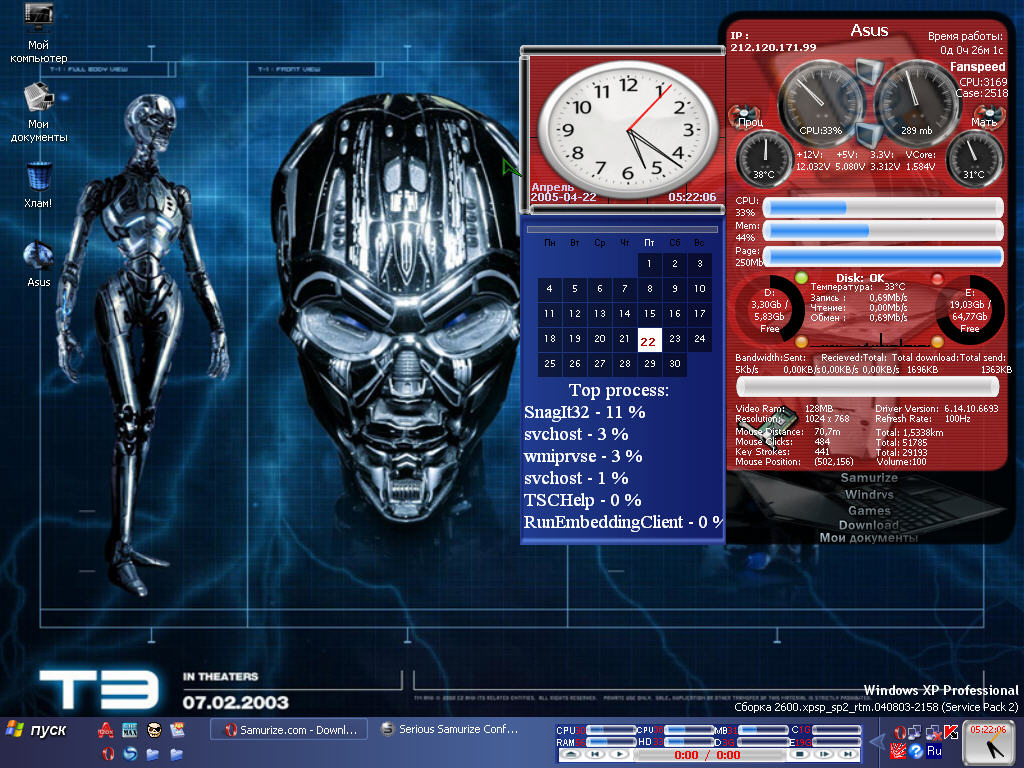Launch Opera from the quick launch bar

108,754
